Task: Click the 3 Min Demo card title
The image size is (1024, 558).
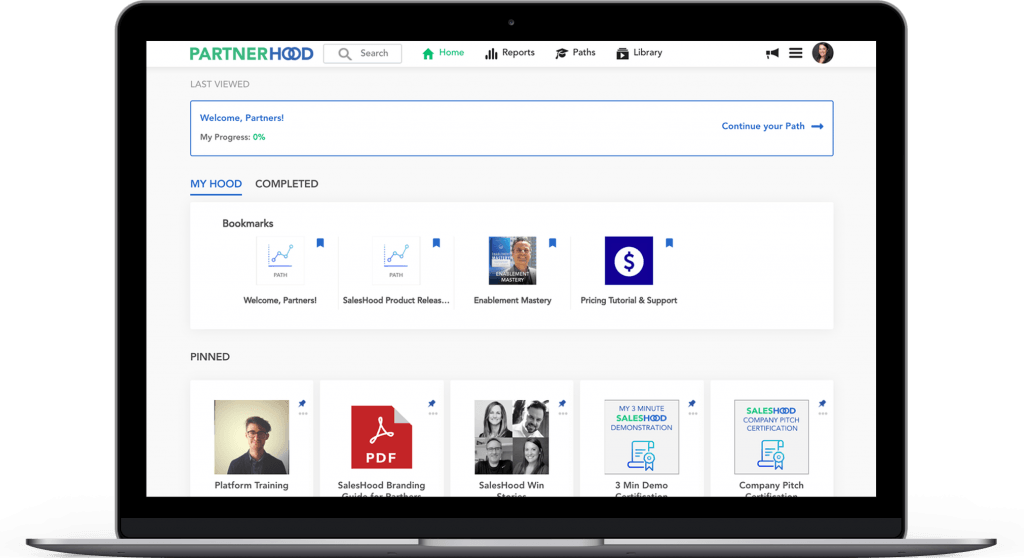Action: (x=641, y=489)
